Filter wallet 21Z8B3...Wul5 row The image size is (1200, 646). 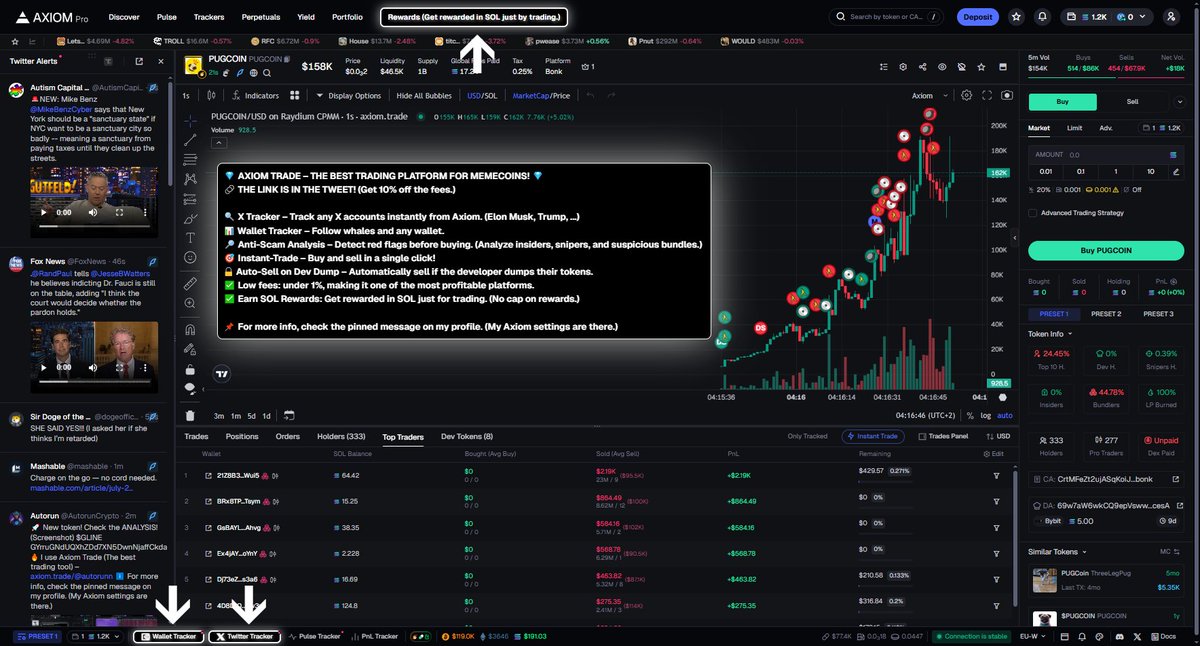click(x=996, y=475)
